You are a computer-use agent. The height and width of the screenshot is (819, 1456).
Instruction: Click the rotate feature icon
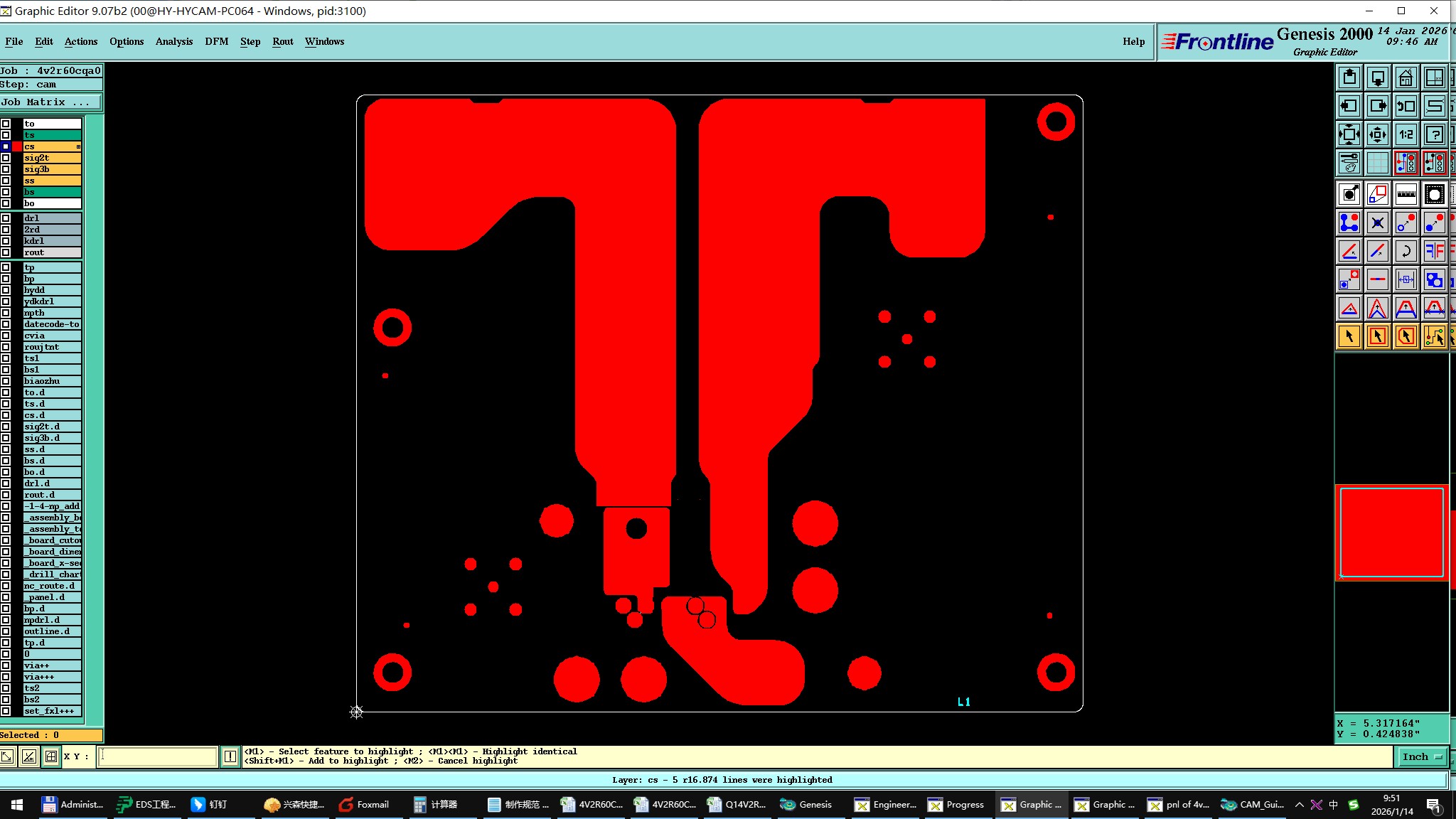[1406, 251]
